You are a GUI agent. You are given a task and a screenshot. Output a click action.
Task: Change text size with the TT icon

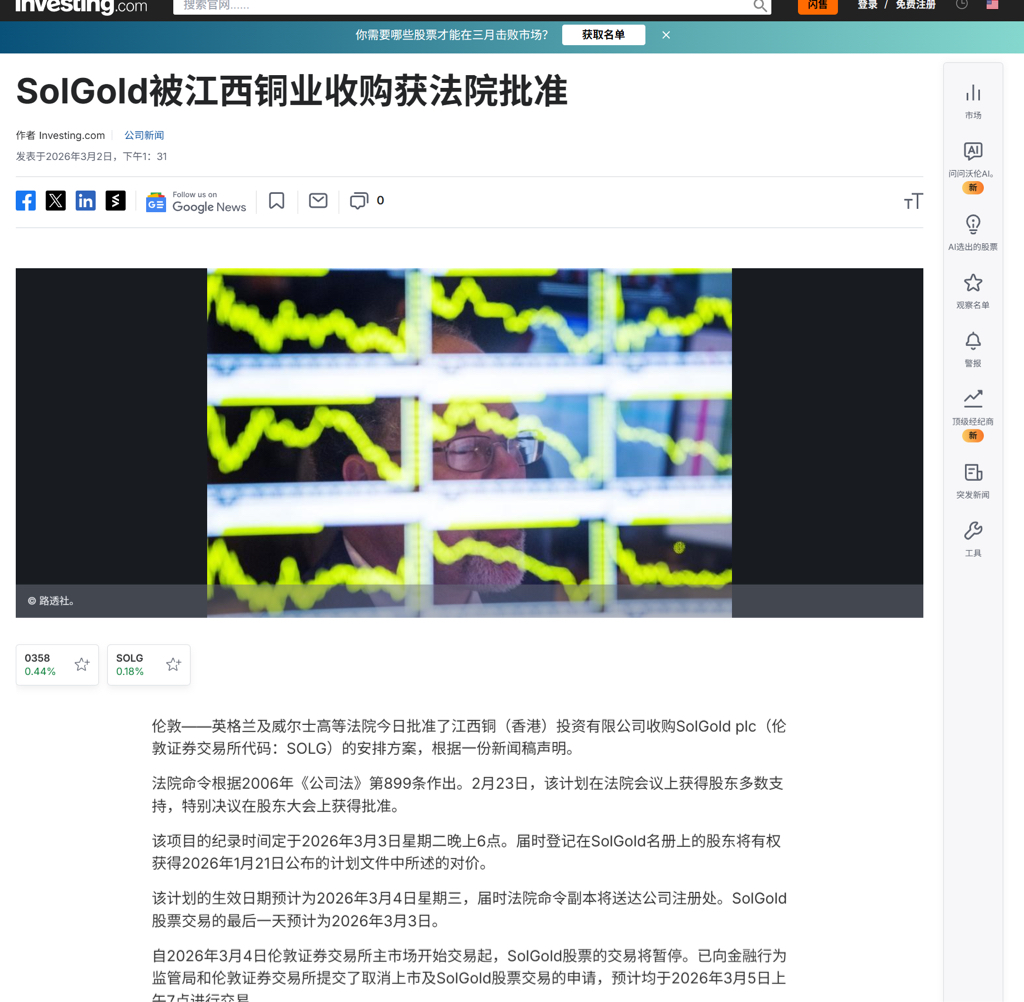[x=913, y=201]
